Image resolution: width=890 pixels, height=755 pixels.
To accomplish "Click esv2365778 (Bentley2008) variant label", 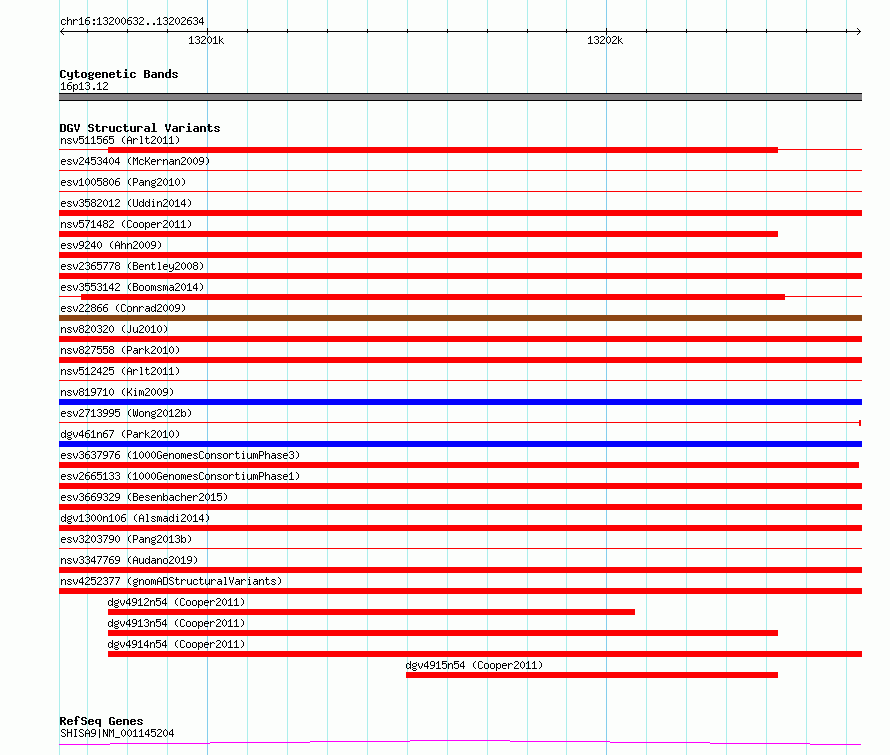I will point(132,266).
